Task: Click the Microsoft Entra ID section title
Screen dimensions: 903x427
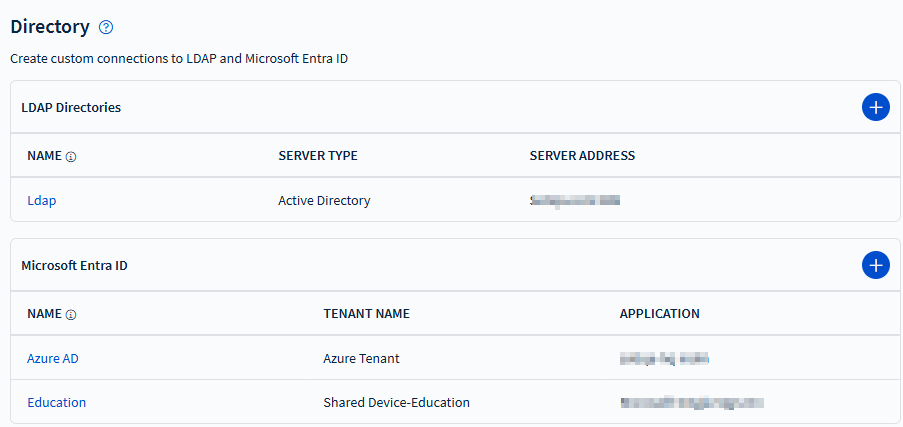Action: (x=74, y=265)
